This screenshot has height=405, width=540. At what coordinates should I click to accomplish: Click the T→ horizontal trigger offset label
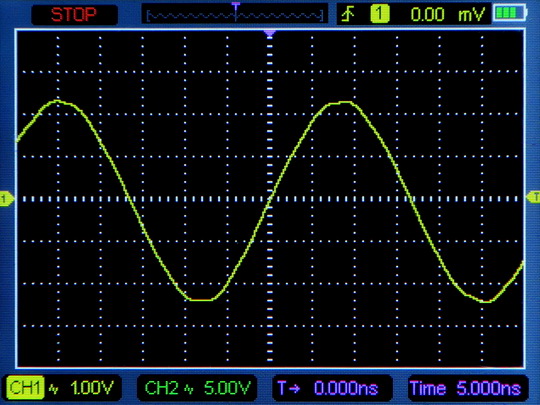point(289,388)
